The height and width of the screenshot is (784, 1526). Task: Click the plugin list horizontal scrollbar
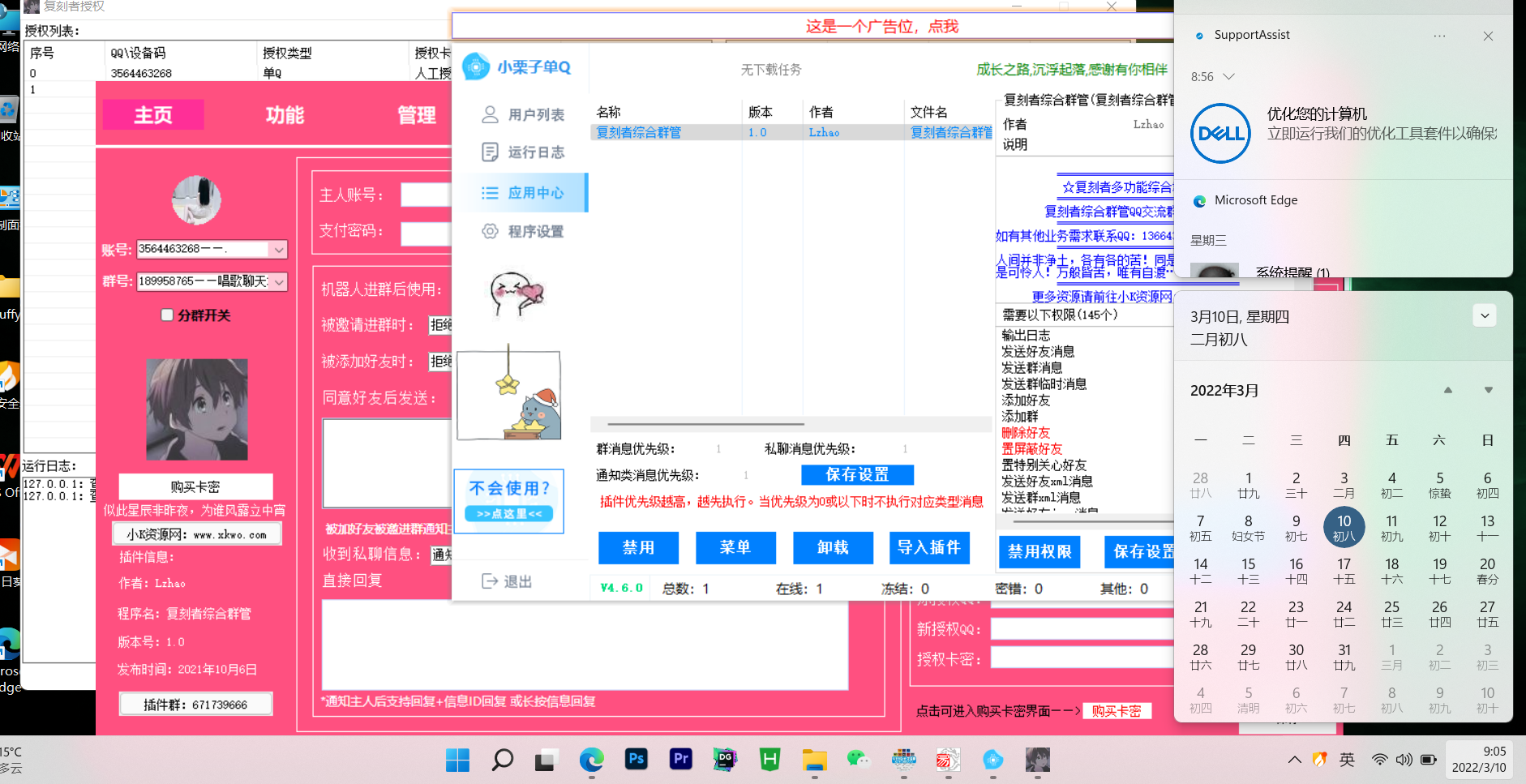[x=705, y=424]
